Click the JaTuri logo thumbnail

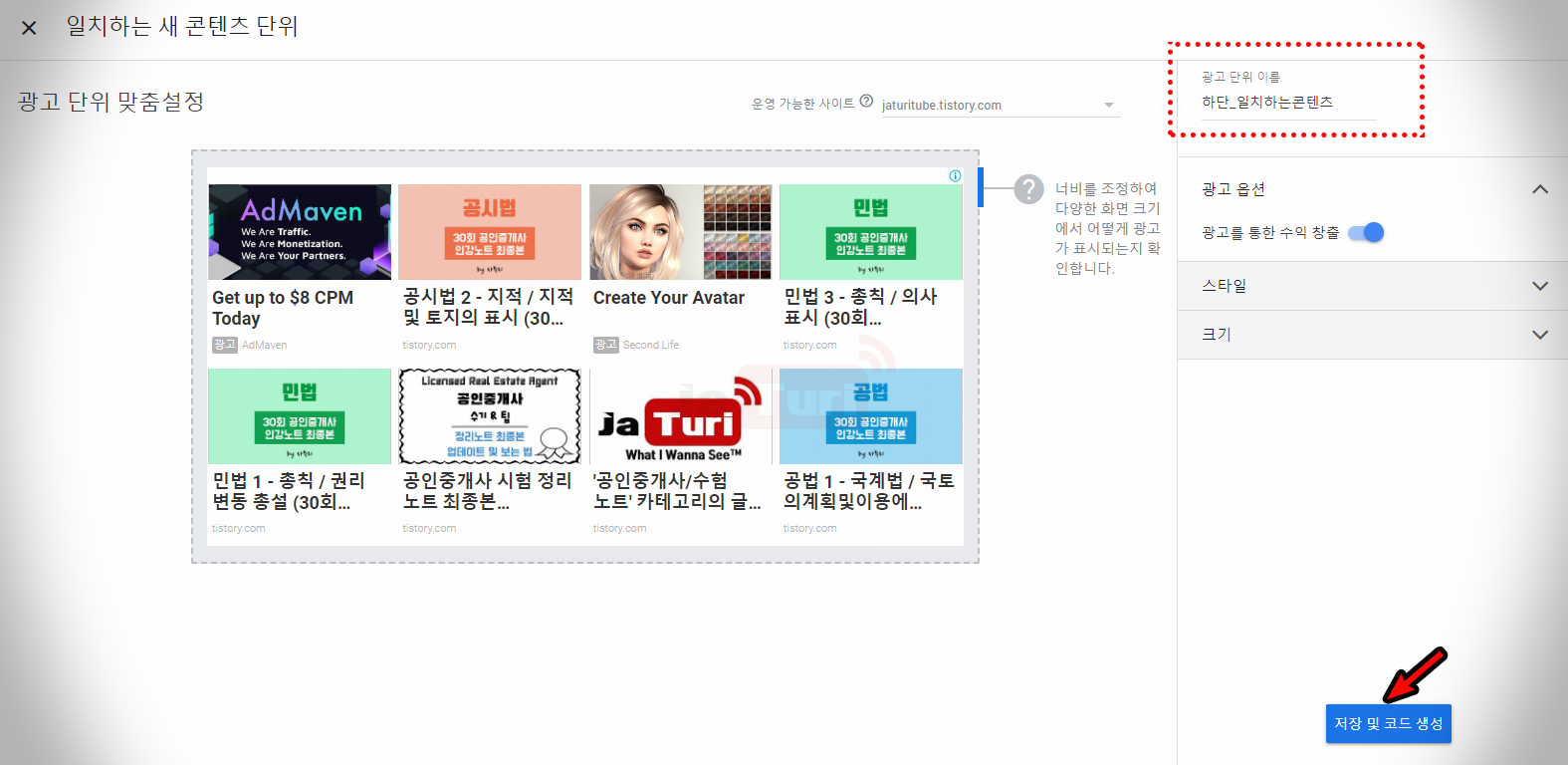(681, 416)
